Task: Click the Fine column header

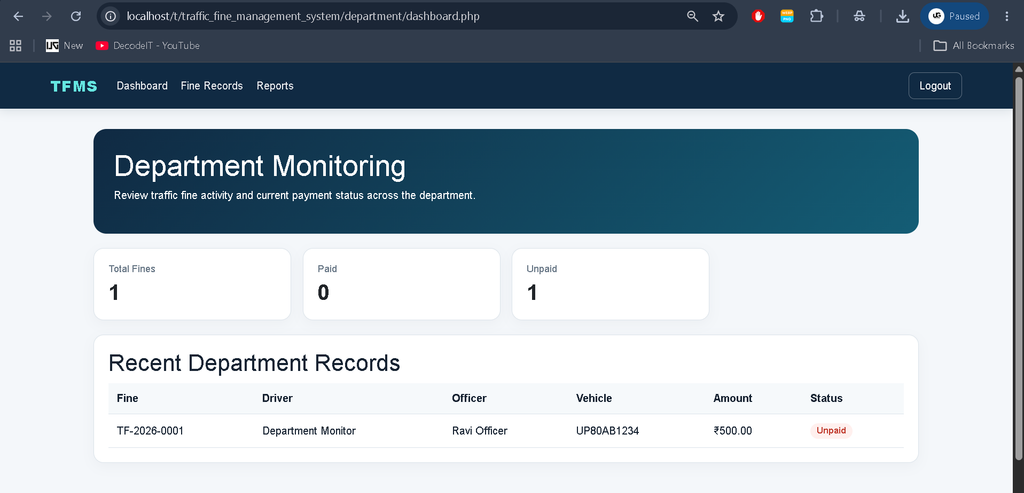Action: coord(127,398)
